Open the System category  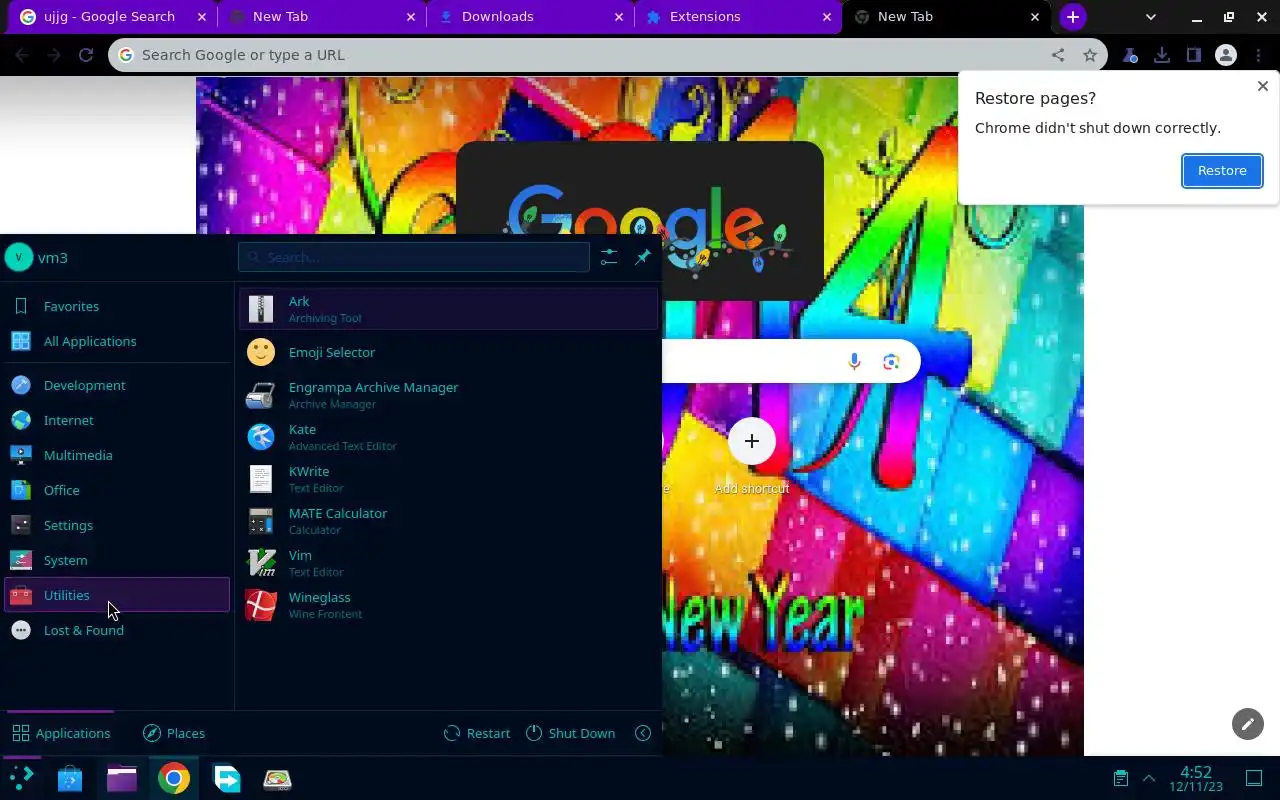point(117,560)
